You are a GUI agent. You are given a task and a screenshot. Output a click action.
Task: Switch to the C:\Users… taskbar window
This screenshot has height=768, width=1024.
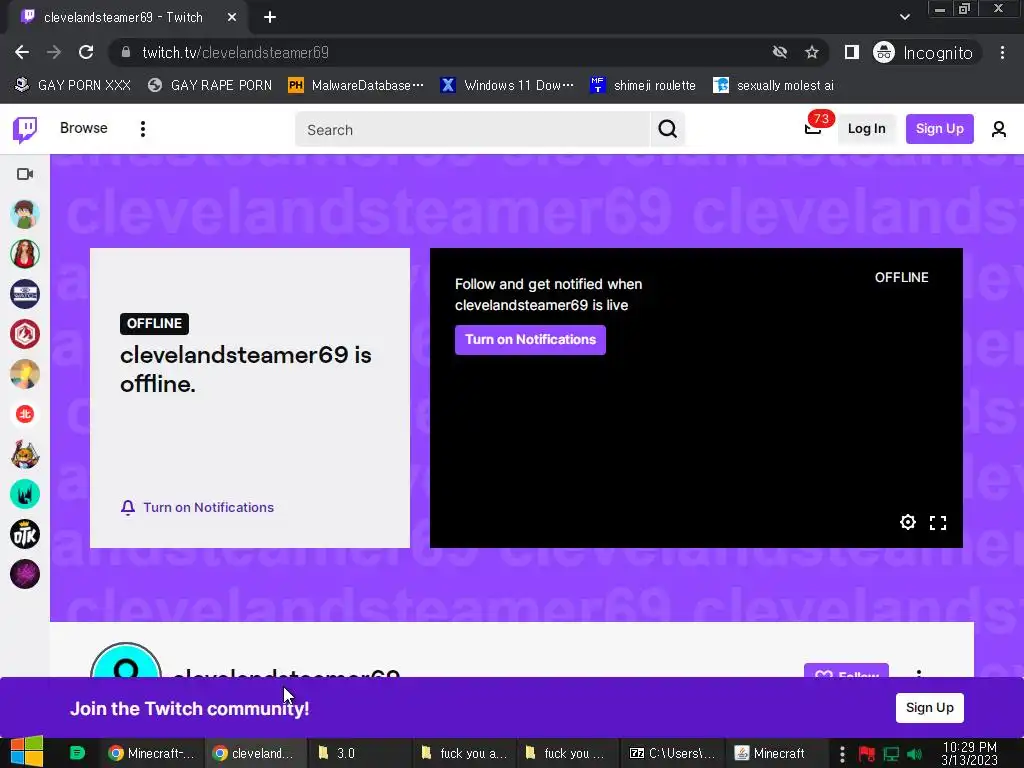pos(672,753)
